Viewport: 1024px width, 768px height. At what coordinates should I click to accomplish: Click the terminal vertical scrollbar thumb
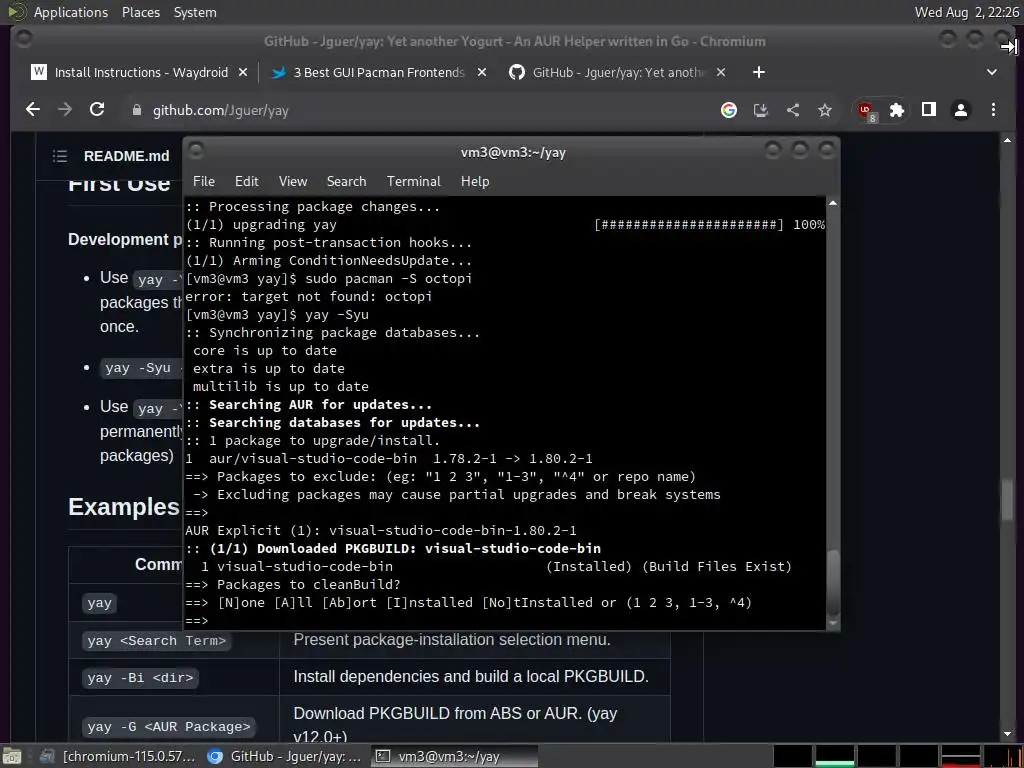833,583
